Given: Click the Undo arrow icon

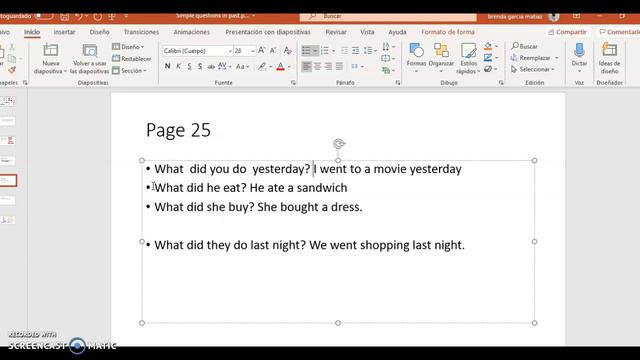Looking at the screenshot, I should 79,17.
